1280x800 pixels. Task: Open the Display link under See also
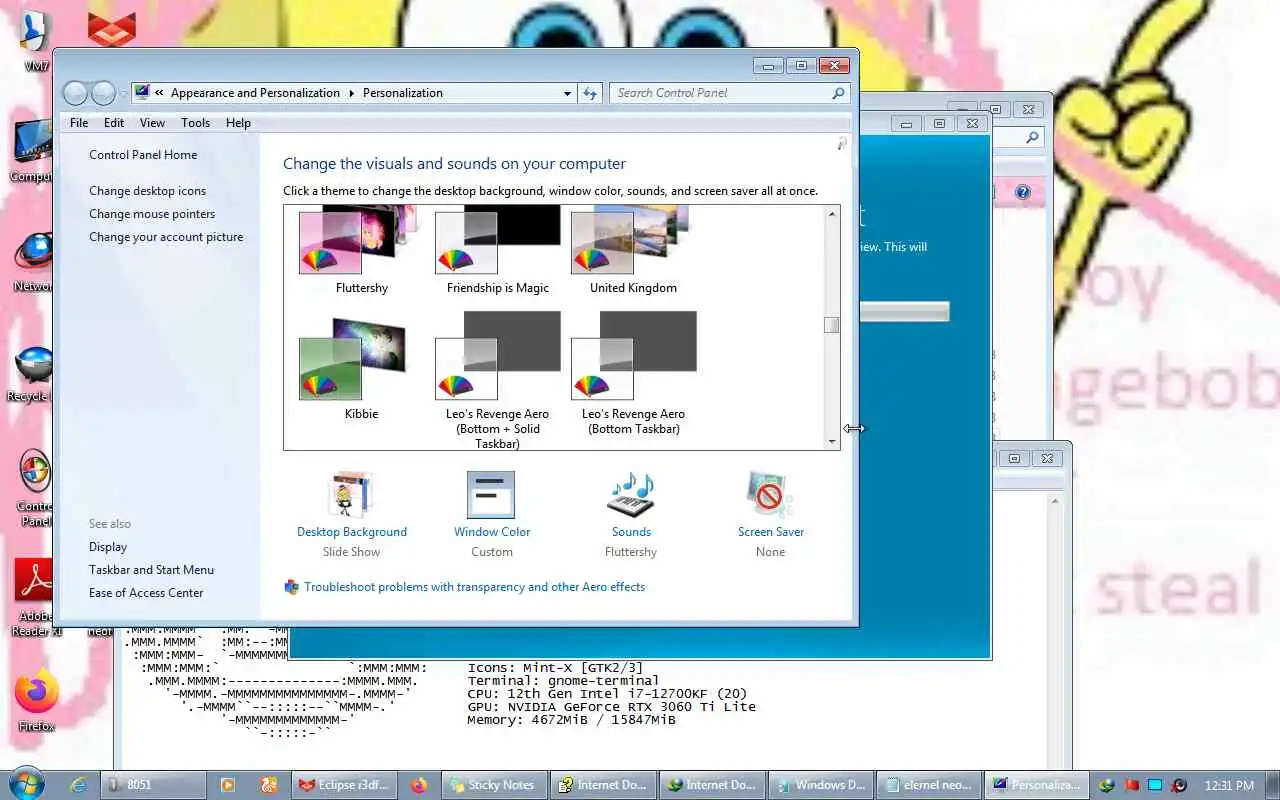coord(108,547)
